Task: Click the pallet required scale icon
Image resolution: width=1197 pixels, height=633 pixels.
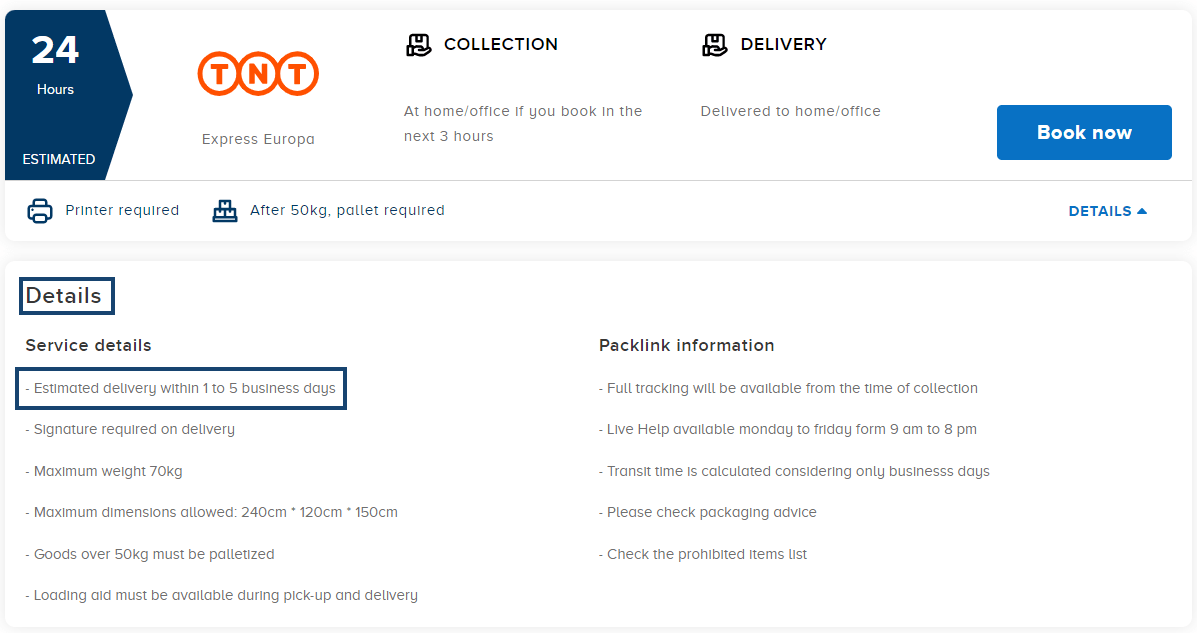Action: [224, 210]
